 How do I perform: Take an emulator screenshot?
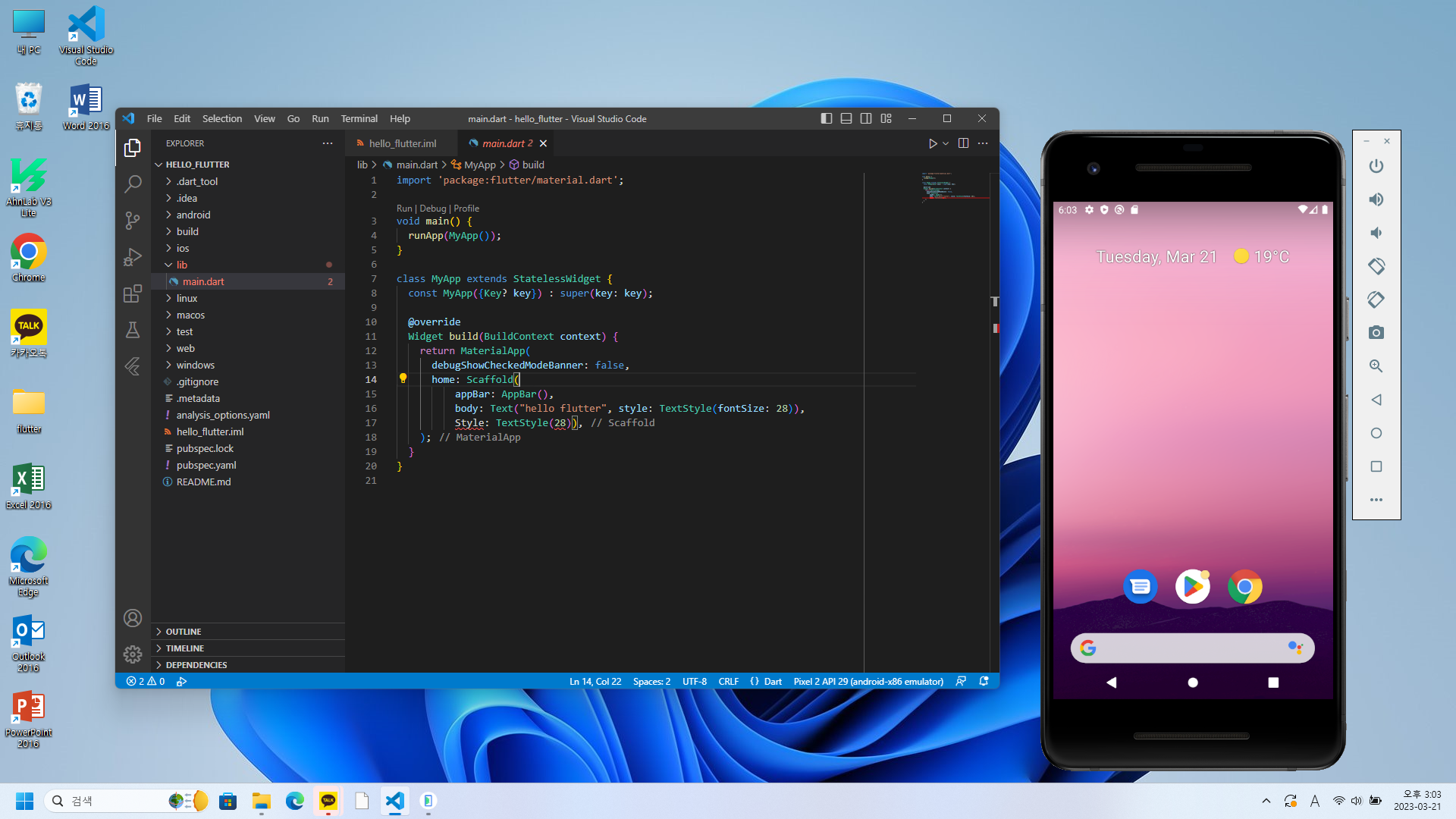(1376, 333)
